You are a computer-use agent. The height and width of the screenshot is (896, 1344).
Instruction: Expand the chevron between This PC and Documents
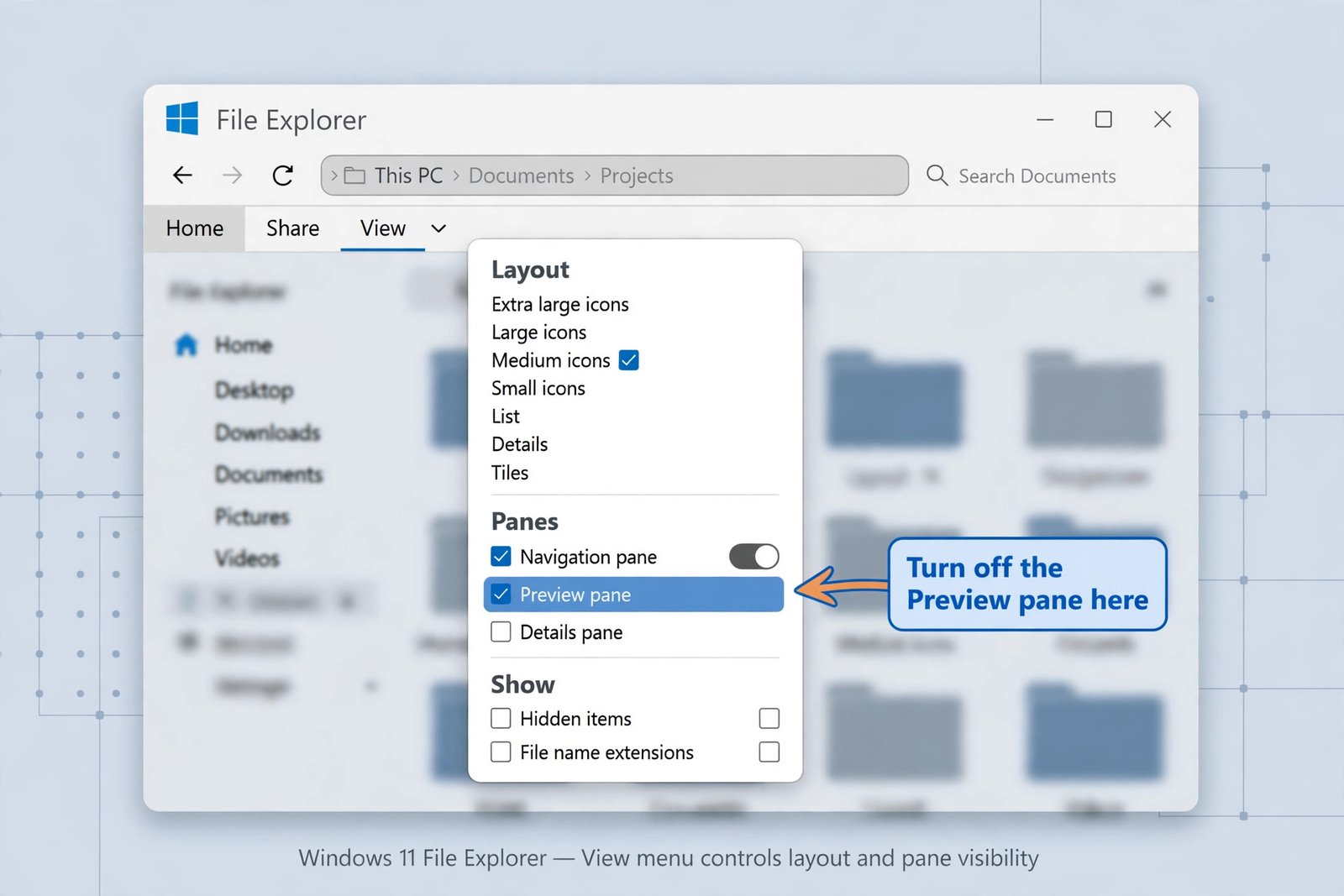456,176
